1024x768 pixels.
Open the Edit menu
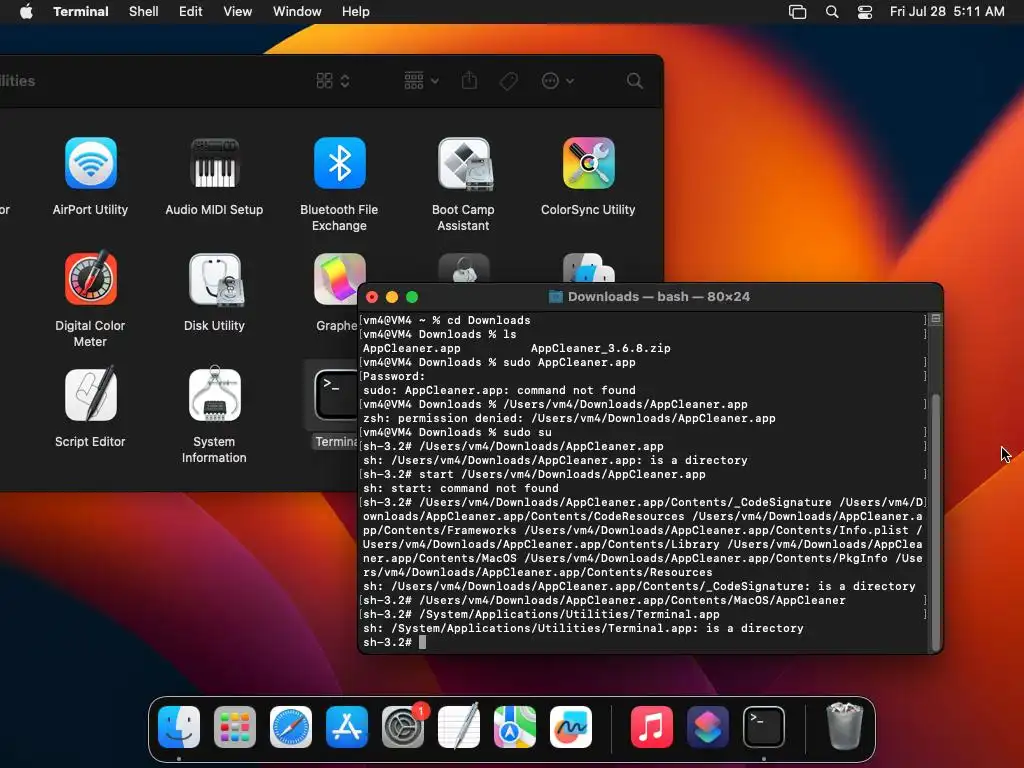click(191, 11)
